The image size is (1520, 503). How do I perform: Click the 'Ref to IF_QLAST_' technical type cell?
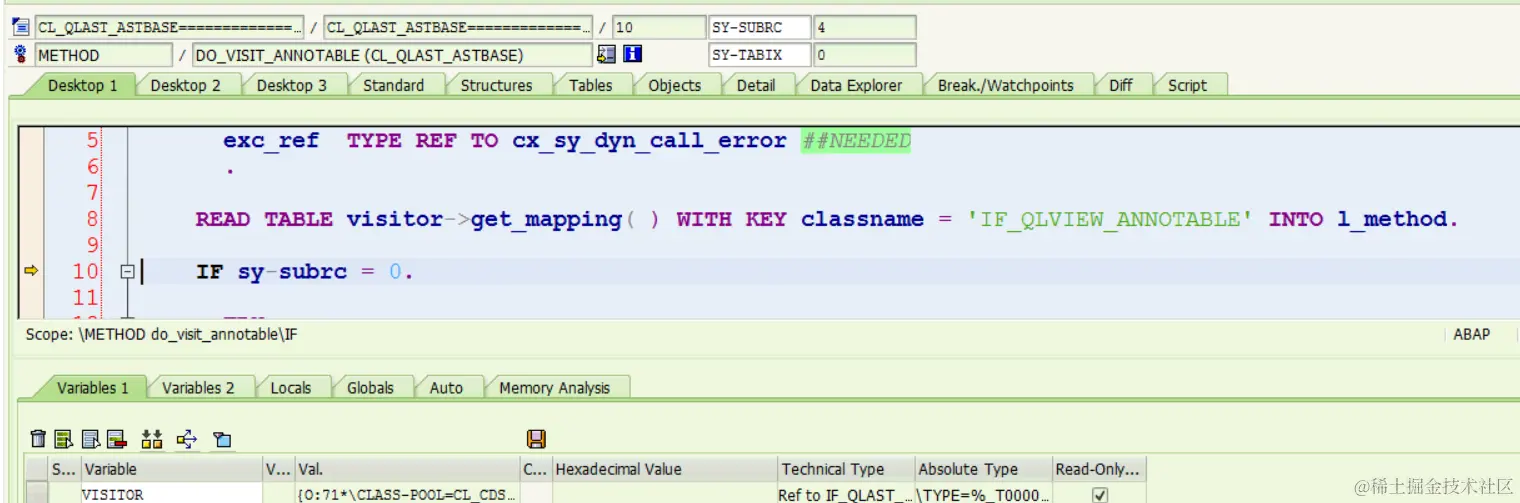point(847,494)
